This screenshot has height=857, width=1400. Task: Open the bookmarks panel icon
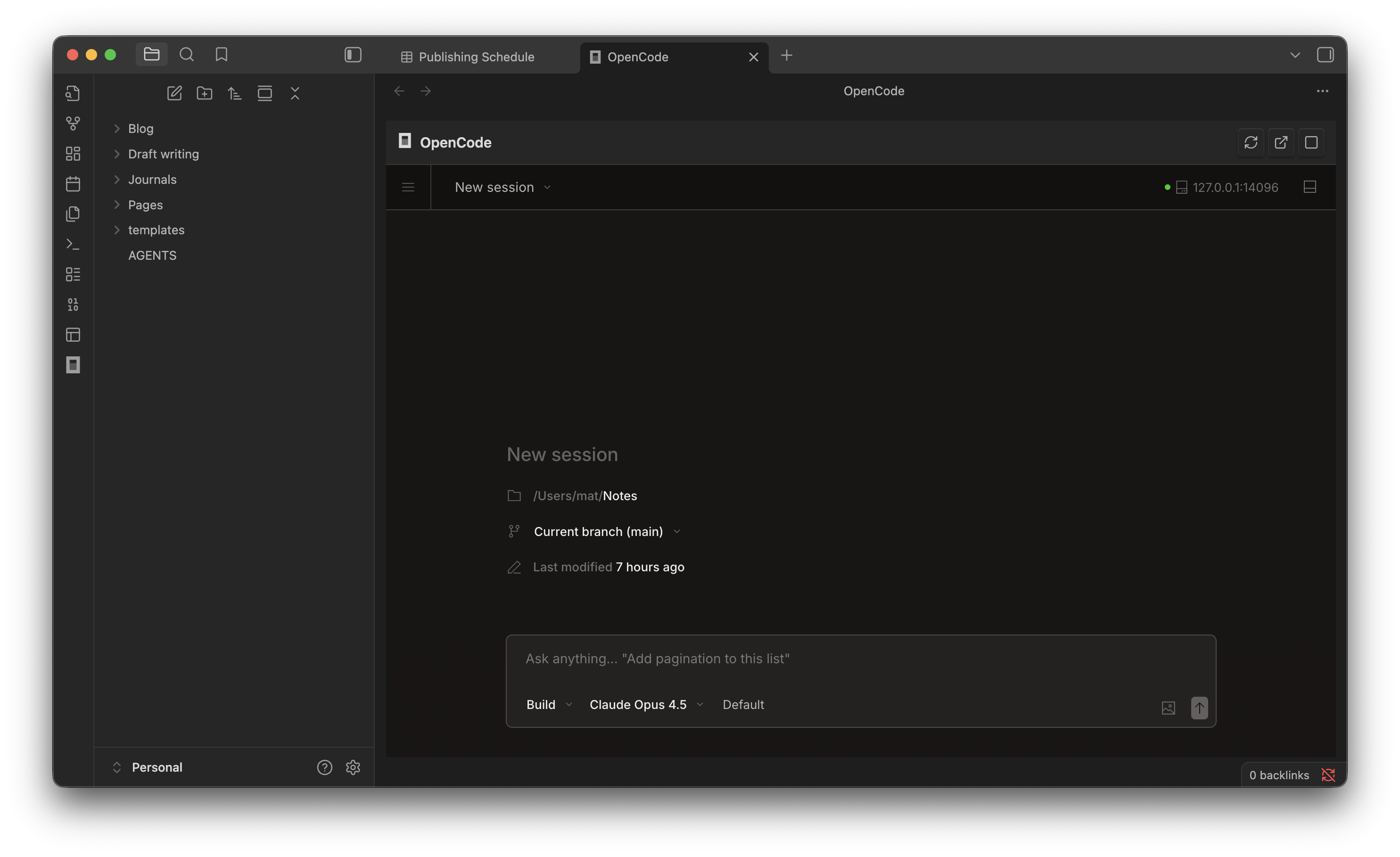222,55
